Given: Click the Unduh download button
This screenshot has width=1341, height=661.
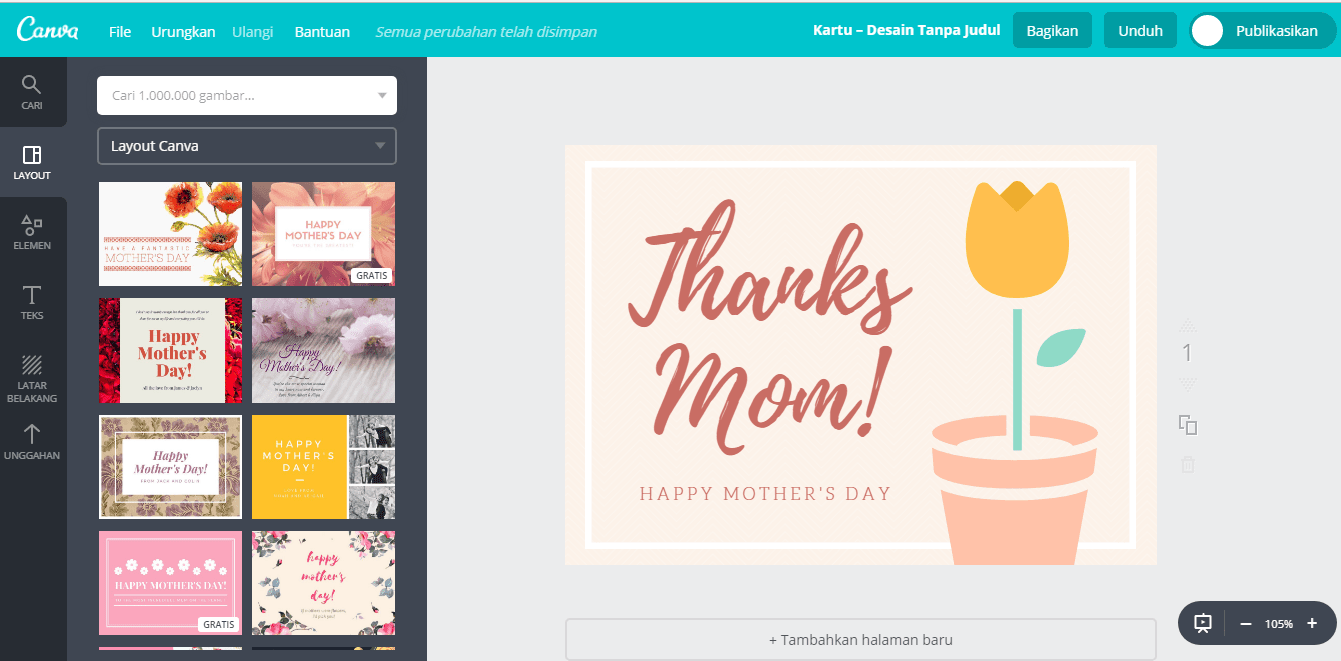Looking at the screenshot, I should [x=1140, y=30].
